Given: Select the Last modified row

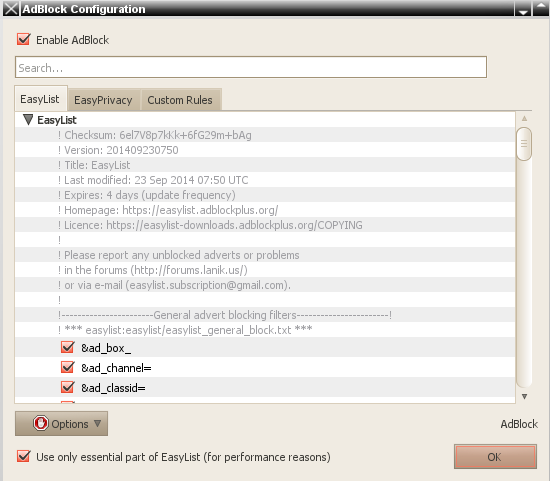Looking at the screenshot, I should point(265,180).
